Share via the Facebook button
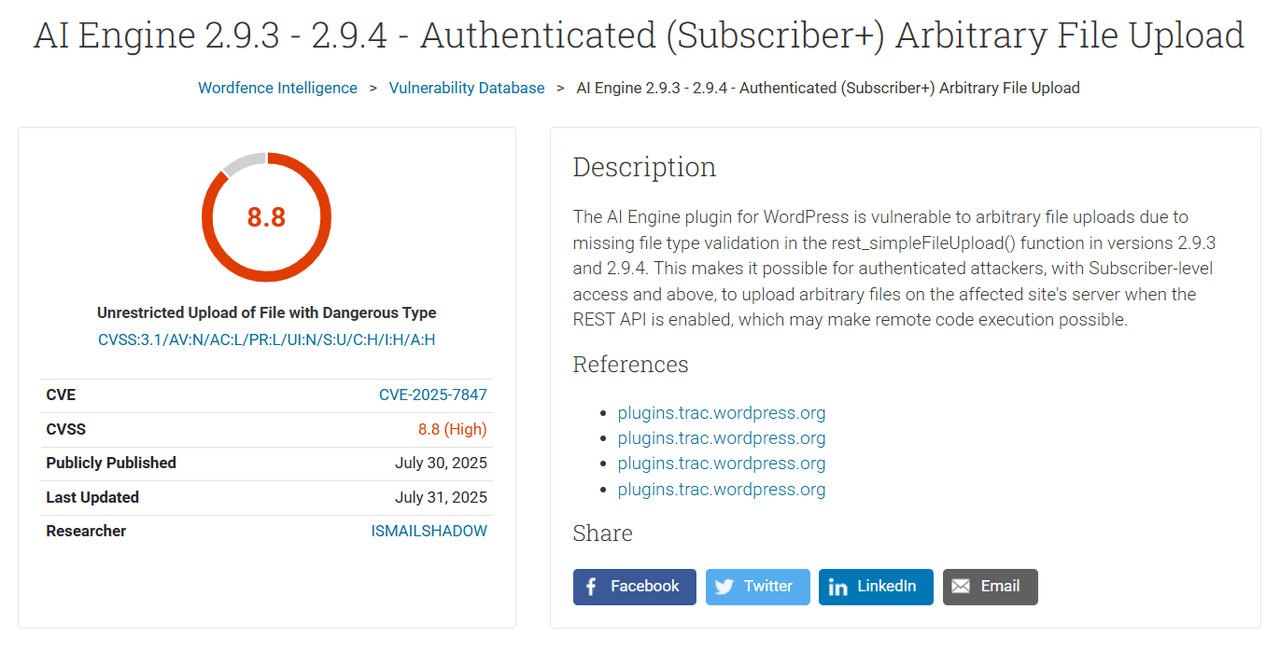Screen dimensions: 1280x651 pyautogui.click(x=634, y=587)
